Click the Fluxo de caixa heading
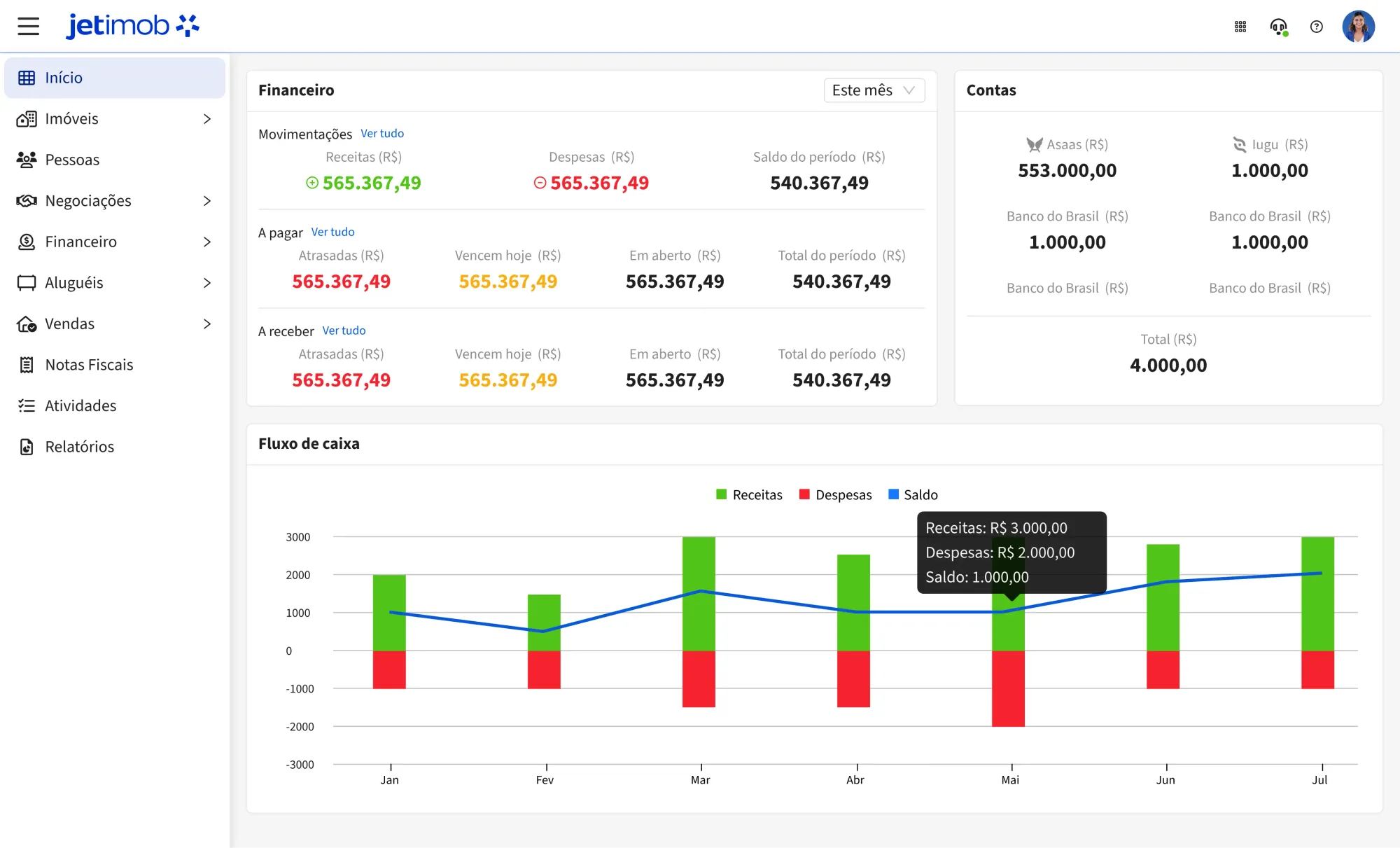This screenshot has height=848, width=1400. click(x=309, y=444)
